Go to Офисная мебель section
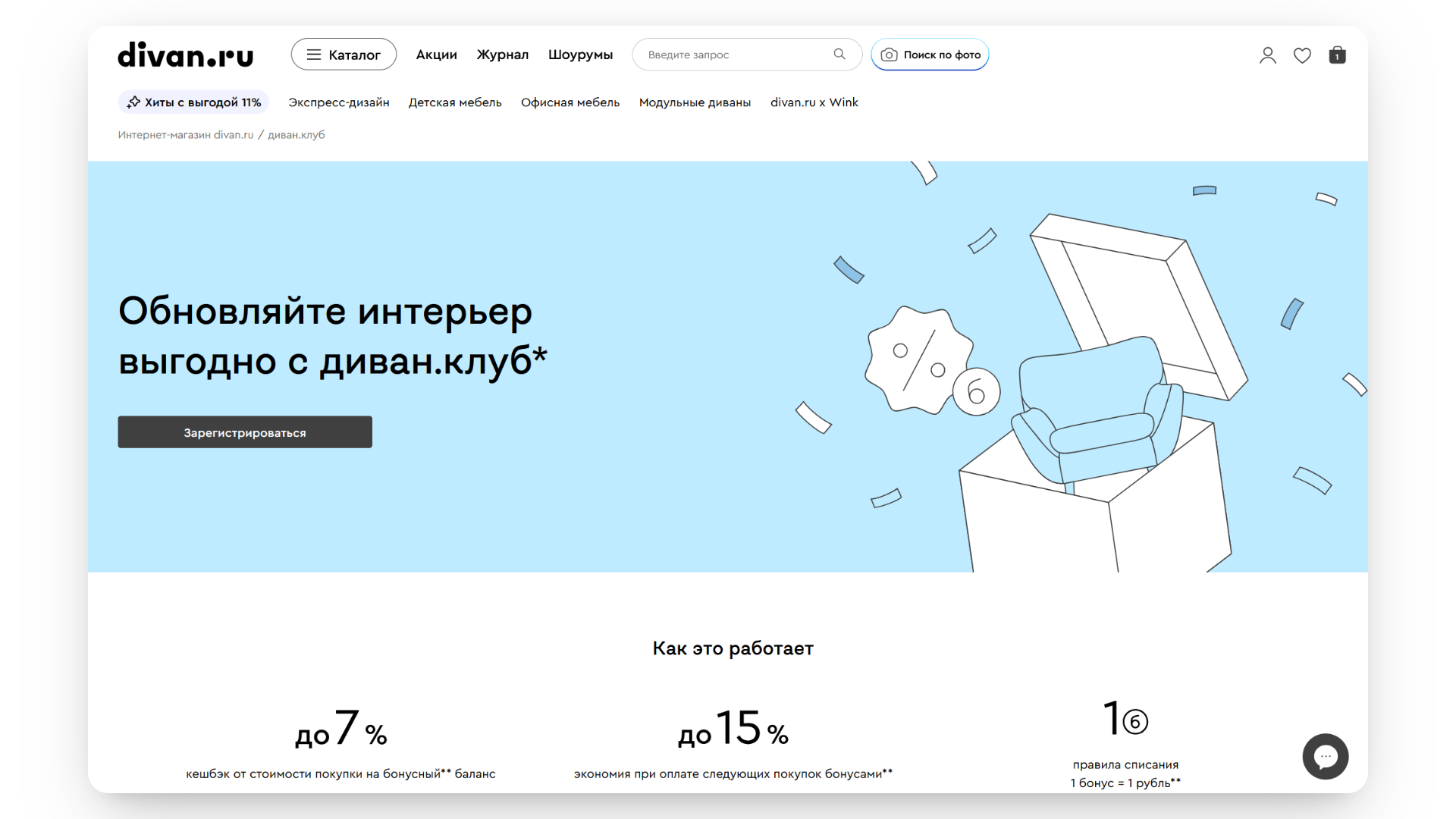The width and height of the screenshot is (1456, 819). point(570,102)
